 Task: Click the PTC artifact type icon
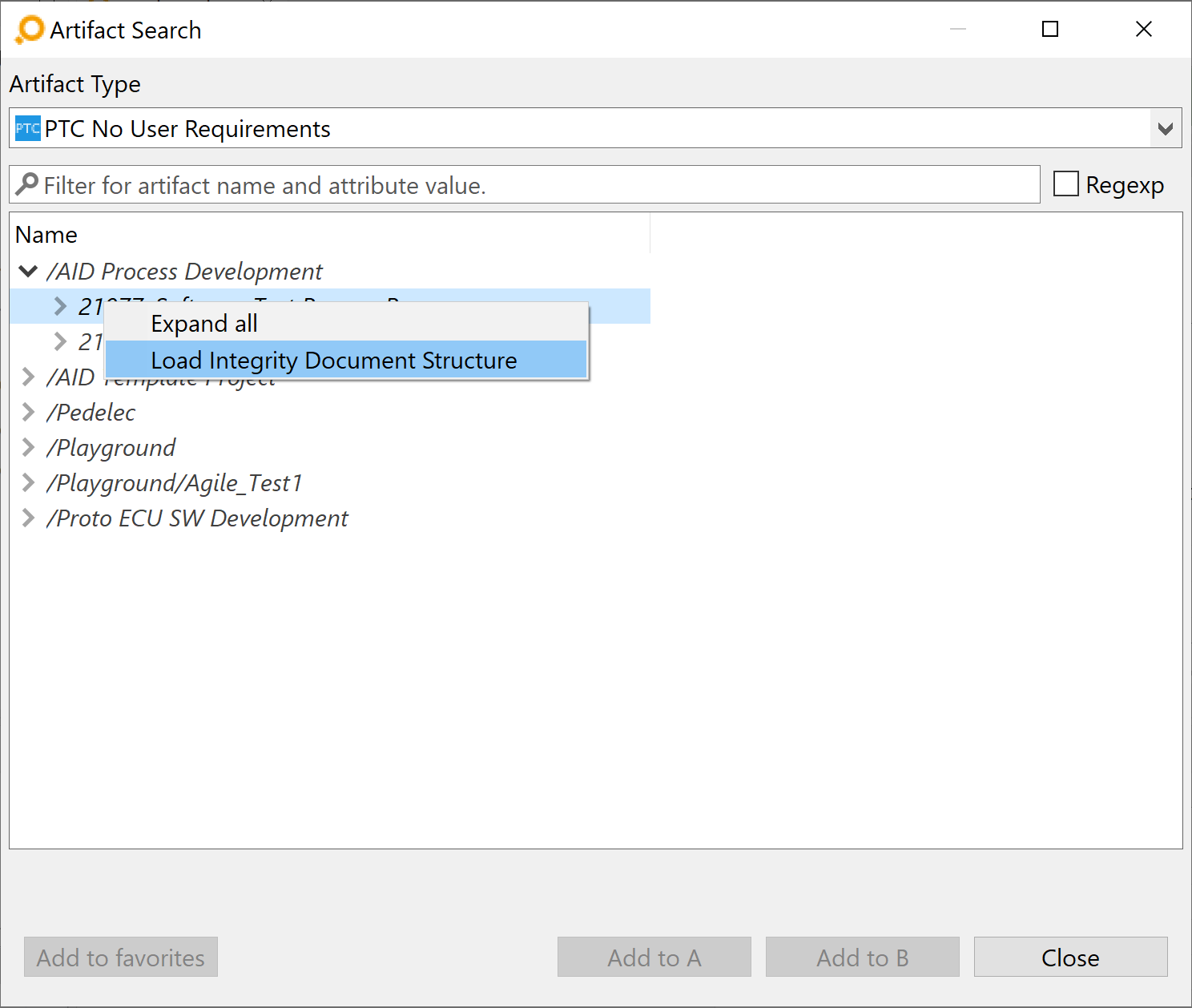click(x=28, y=128)
